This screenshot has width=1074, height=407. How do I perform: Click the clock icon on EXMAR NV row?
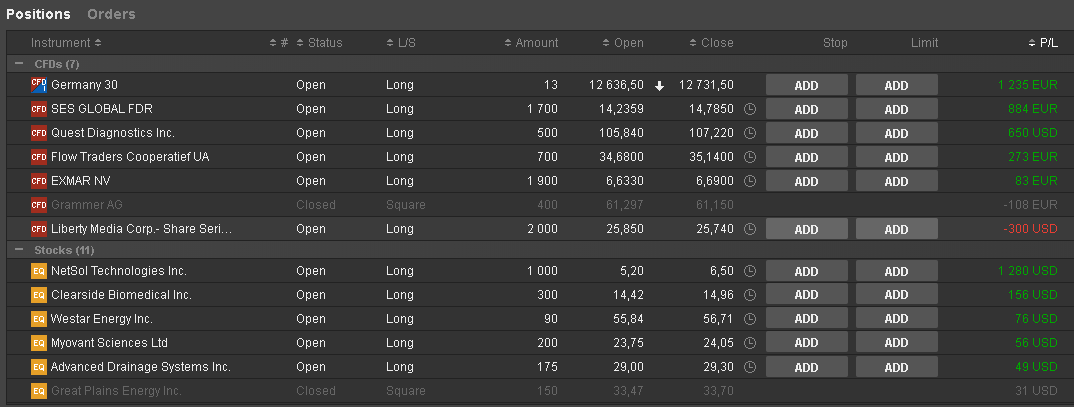(x=750, y=181)
